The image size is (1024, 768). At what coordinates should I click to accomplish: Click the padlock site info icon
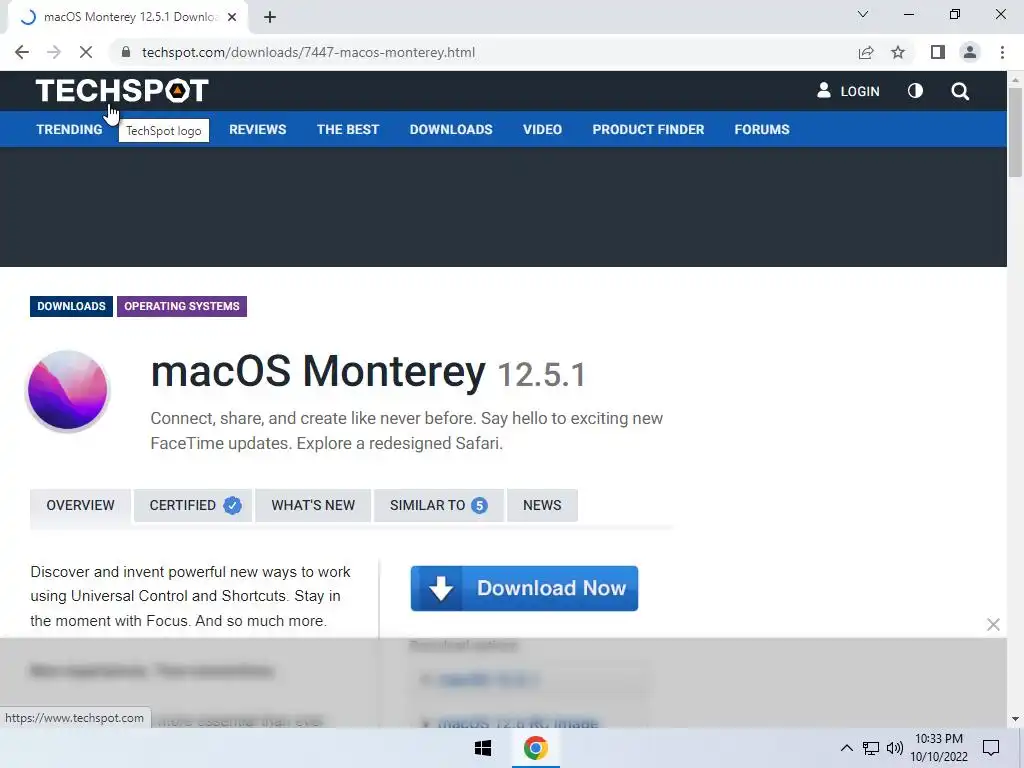pyautogui.click(x=126, y=52)
